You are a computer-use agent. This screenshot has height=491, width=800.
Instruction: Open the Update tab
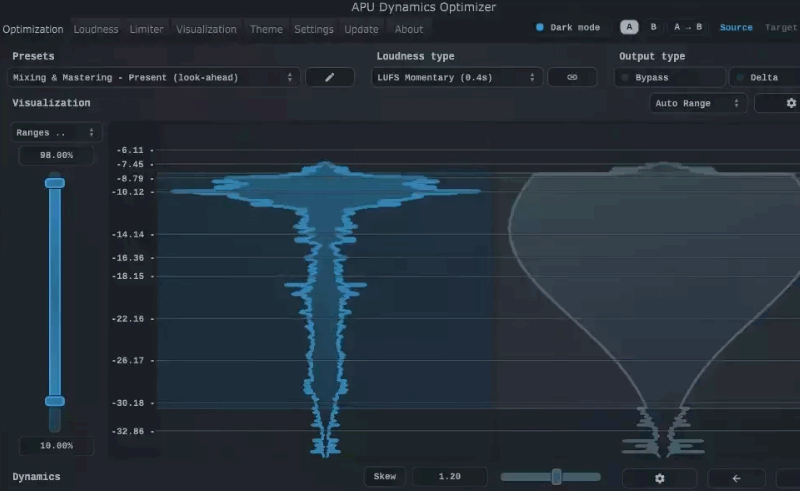coord(361,29)
